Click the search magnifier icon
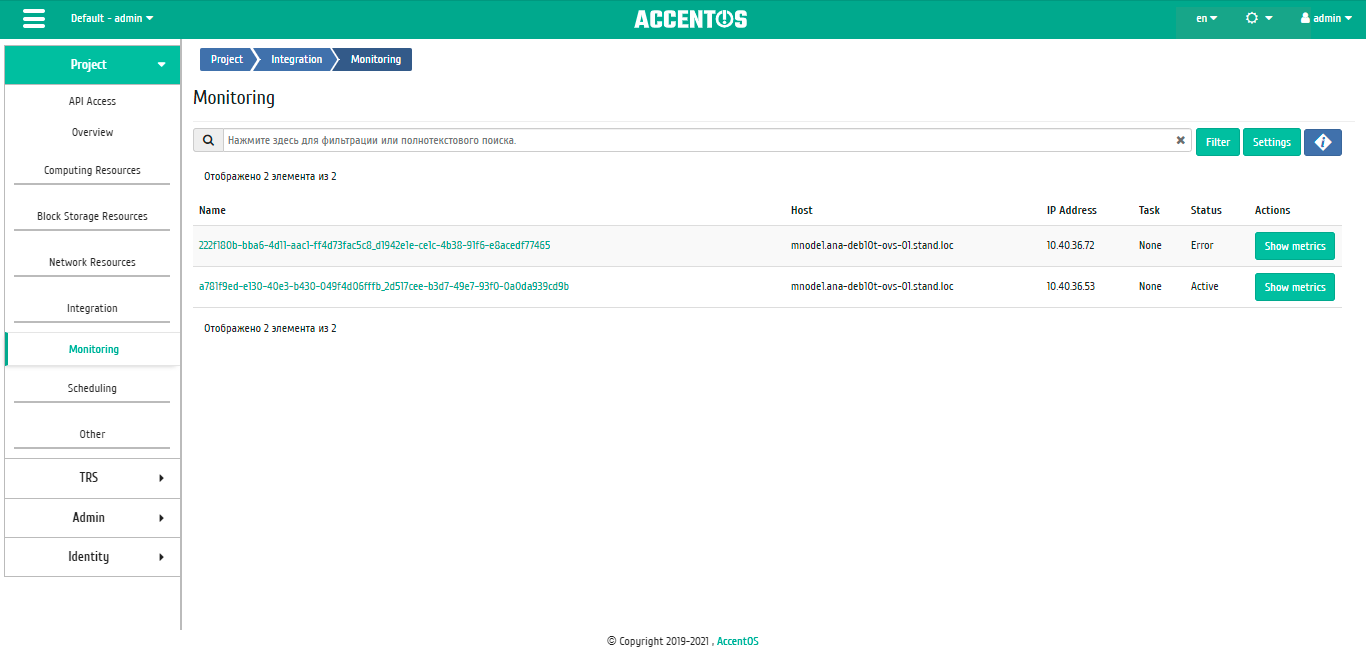 coord(208,141)
